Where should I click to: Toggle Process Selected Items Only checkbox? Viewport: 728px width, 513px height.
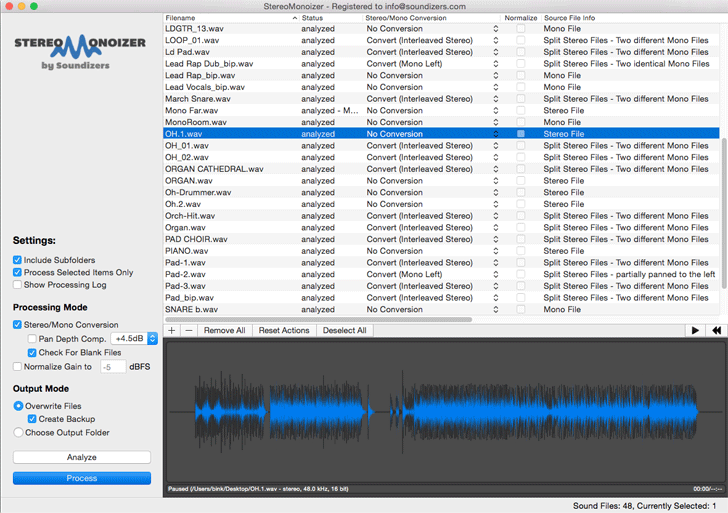[17, 273]
